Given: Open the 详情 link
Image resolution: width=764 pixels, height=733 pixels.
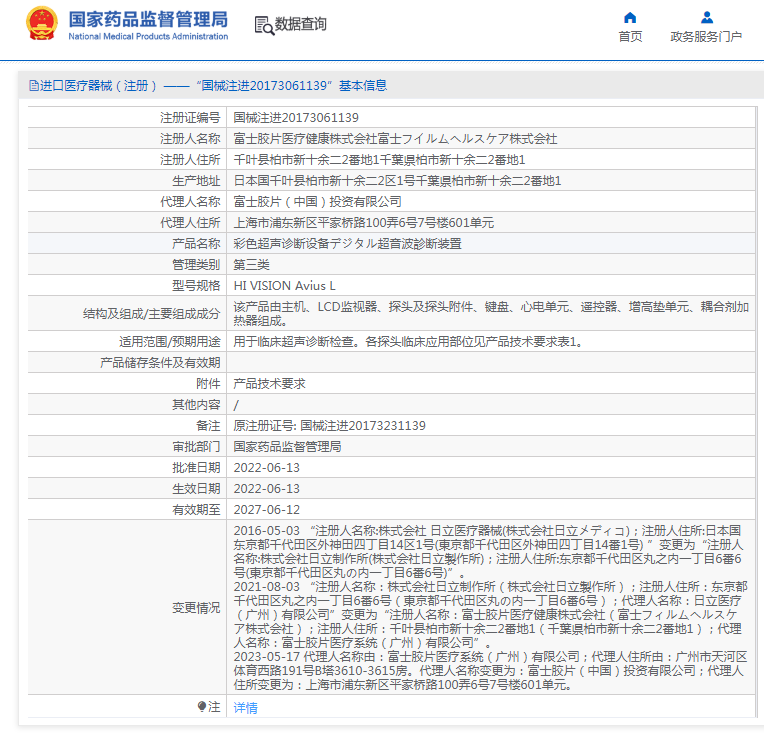Looking at the screenshot, I should click(246, 708).
